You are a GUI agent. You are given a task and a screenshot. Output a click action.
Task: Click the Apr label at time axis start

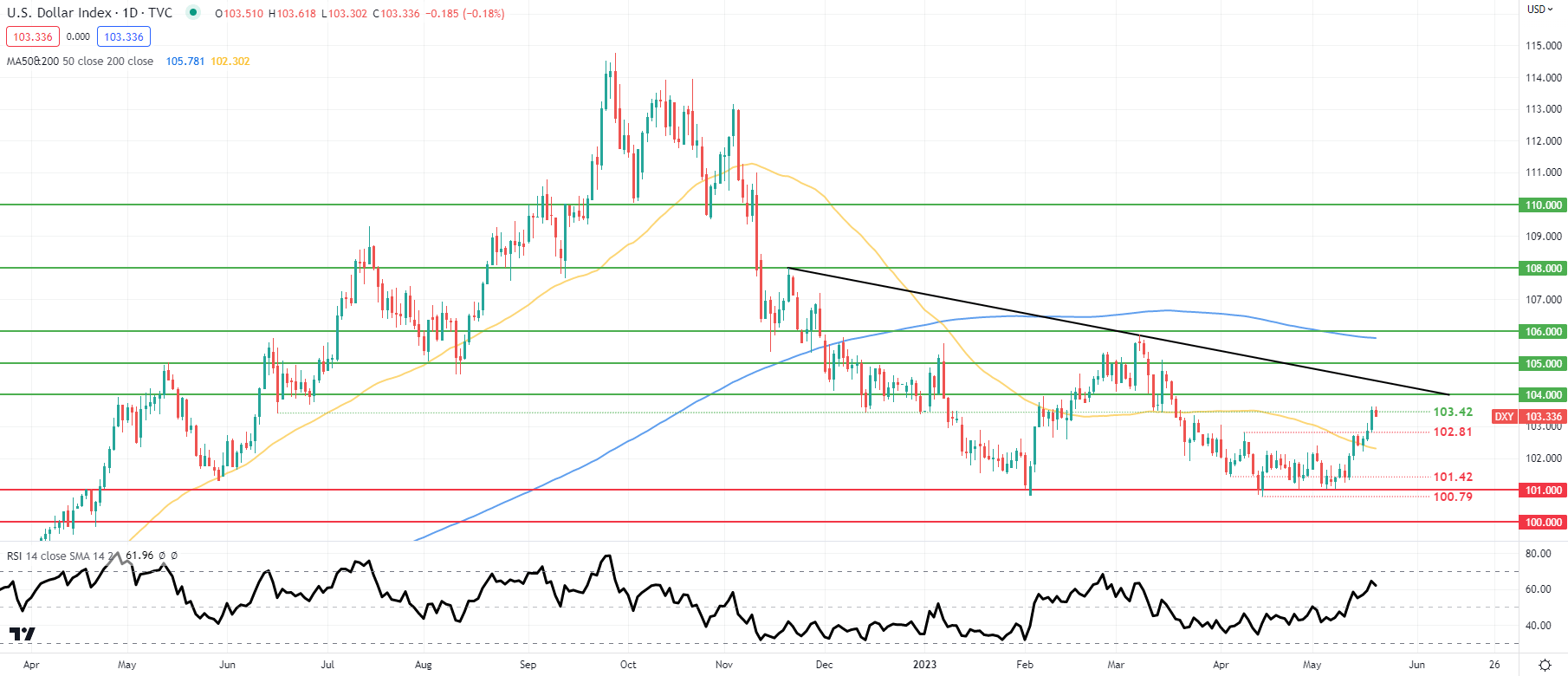pos(31,665)
